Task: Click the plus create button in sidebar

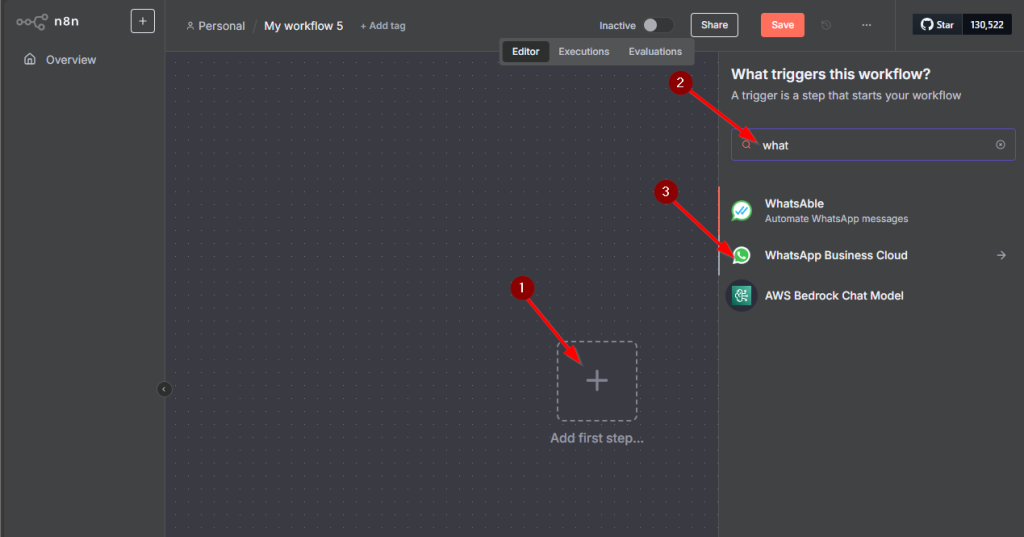Action: click(x=142, y=21)
